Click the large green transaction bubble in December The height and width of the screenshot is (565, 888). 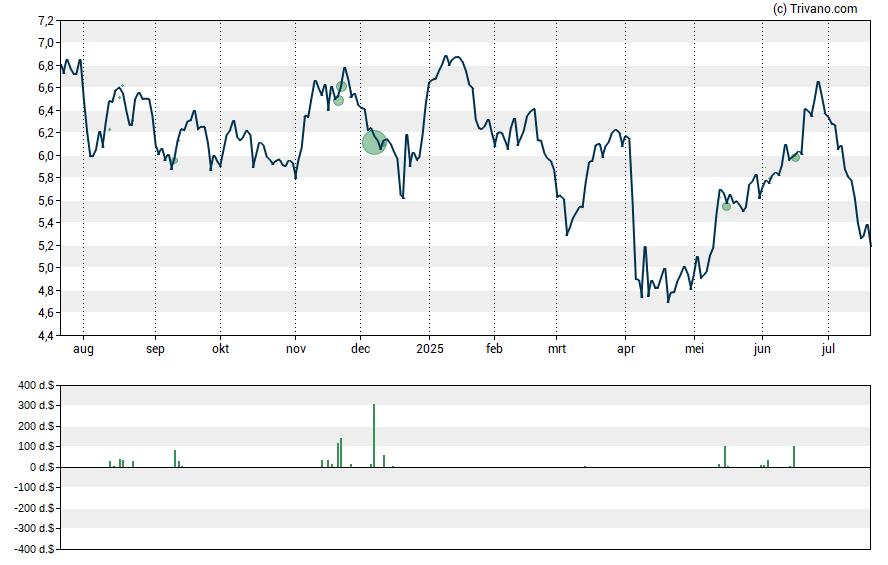tap(374, 142)
